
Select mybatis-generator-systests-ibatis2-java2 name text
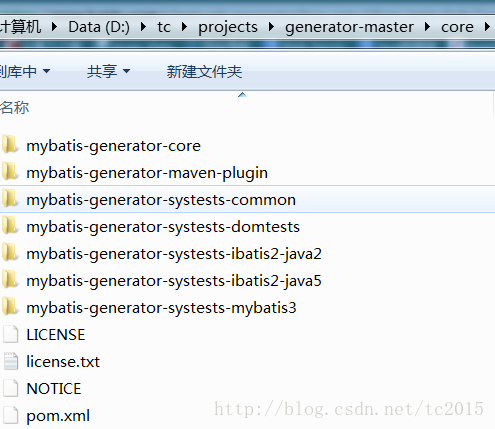[174, 254]
